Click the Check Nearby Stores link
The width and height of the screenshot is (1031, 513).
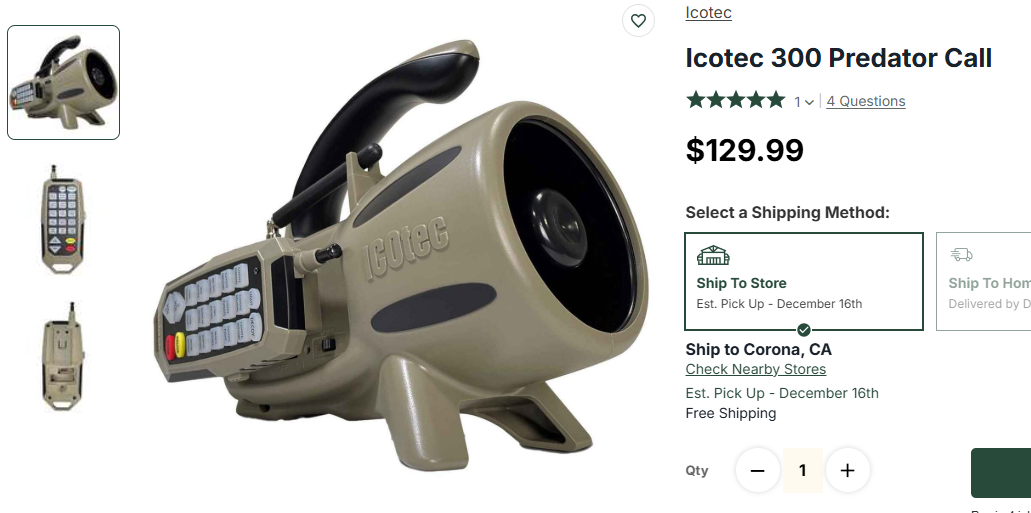pyautogui.click(x=755, y=370)
